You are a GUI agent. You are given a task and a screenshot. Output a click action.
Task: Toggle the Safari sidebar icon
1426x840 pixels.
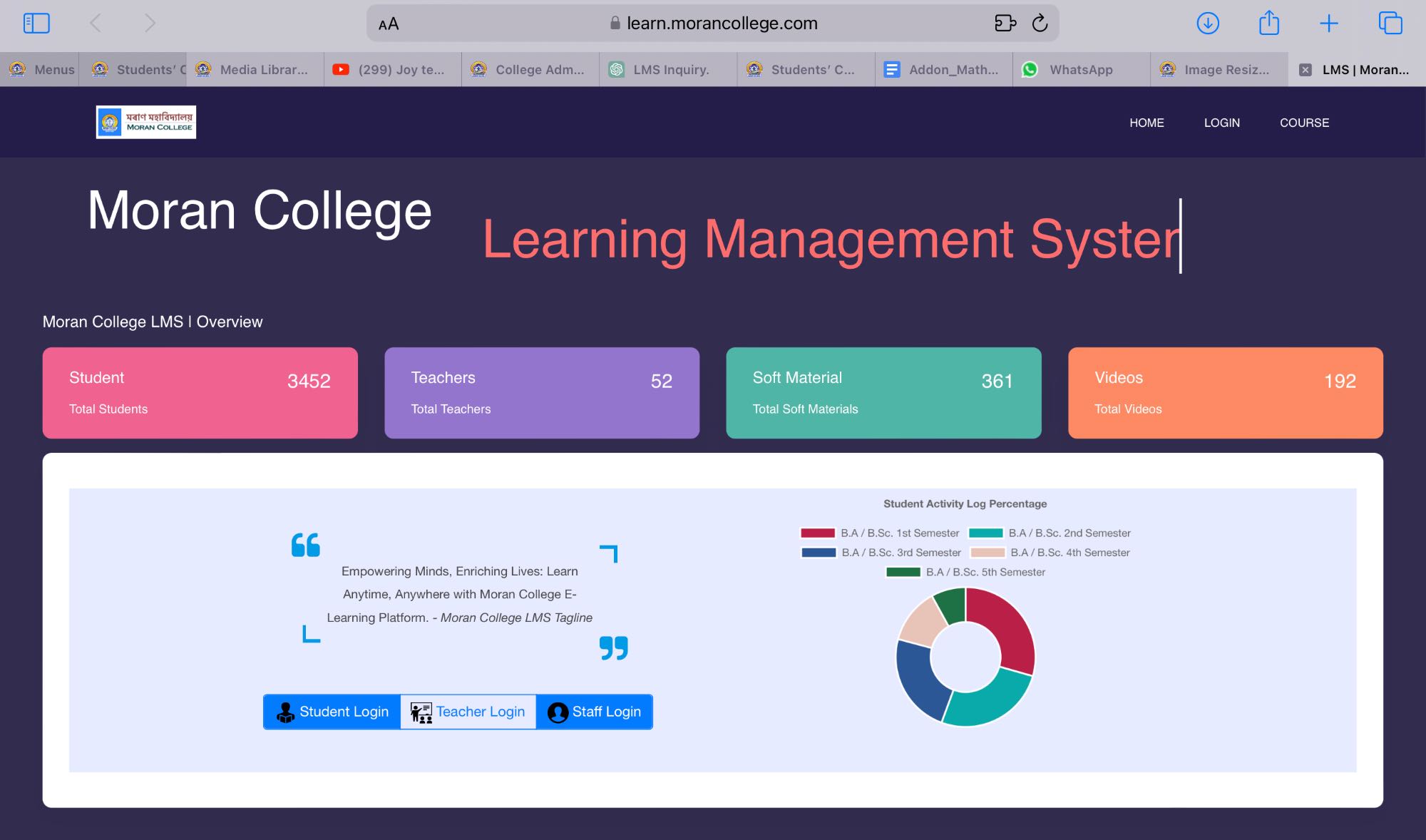pyautogui.click(x=36, y=24)
